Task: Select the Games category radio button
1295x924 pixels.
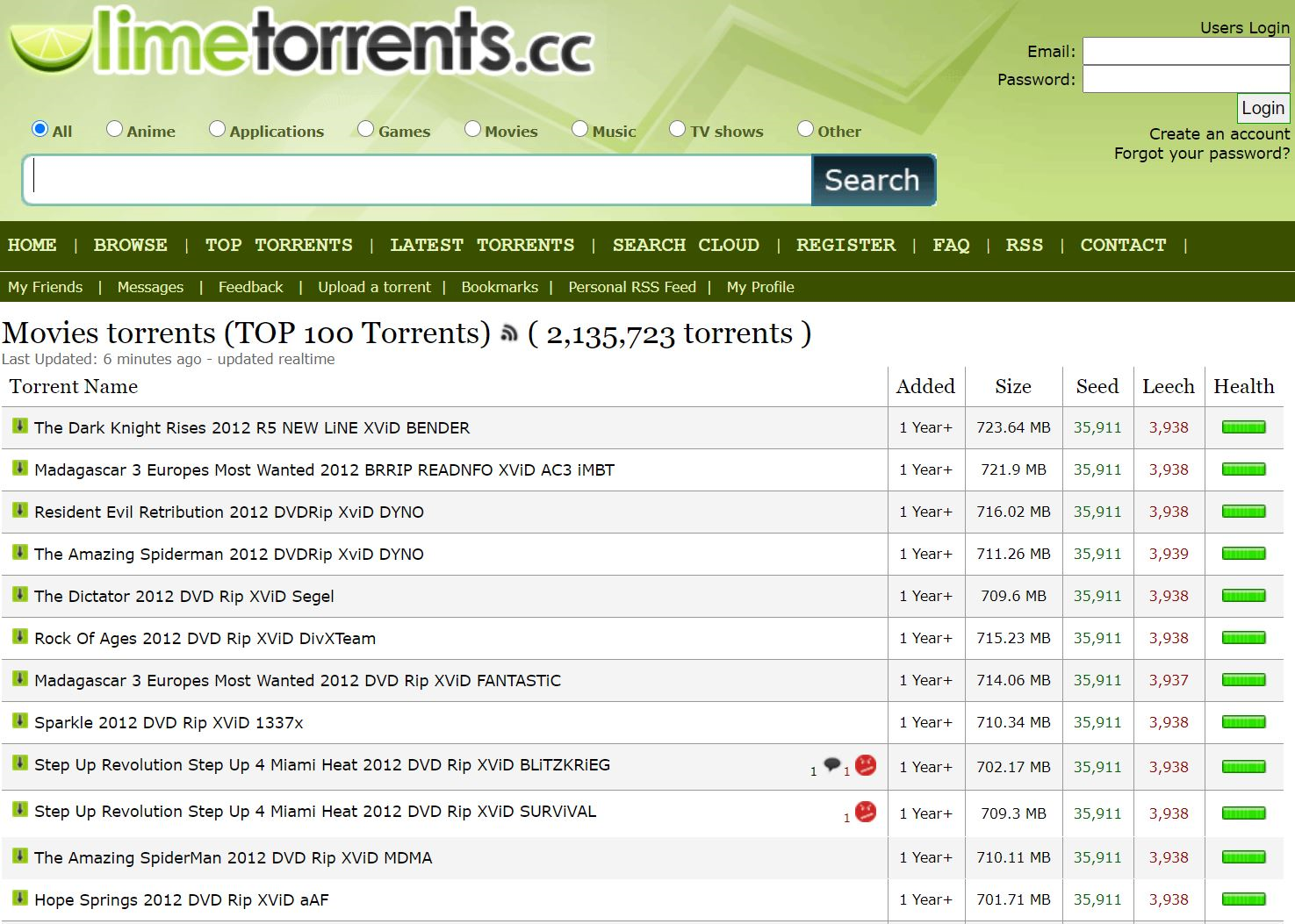Action: [x=365, y=129]
